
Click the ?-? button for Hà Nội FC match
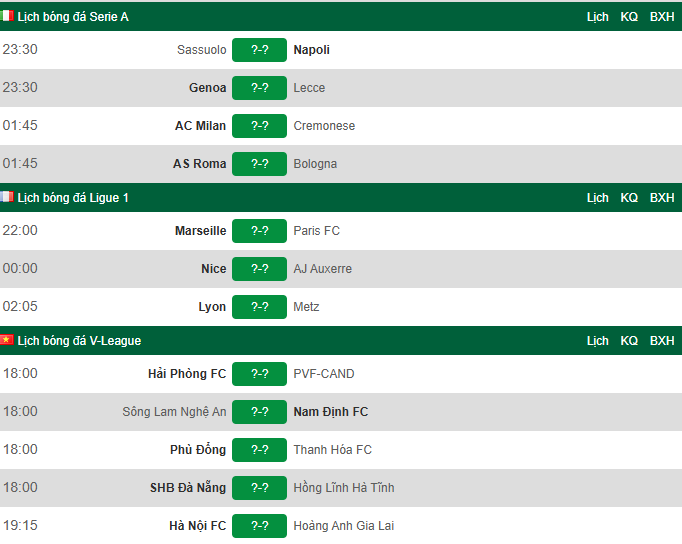[259, 526]
